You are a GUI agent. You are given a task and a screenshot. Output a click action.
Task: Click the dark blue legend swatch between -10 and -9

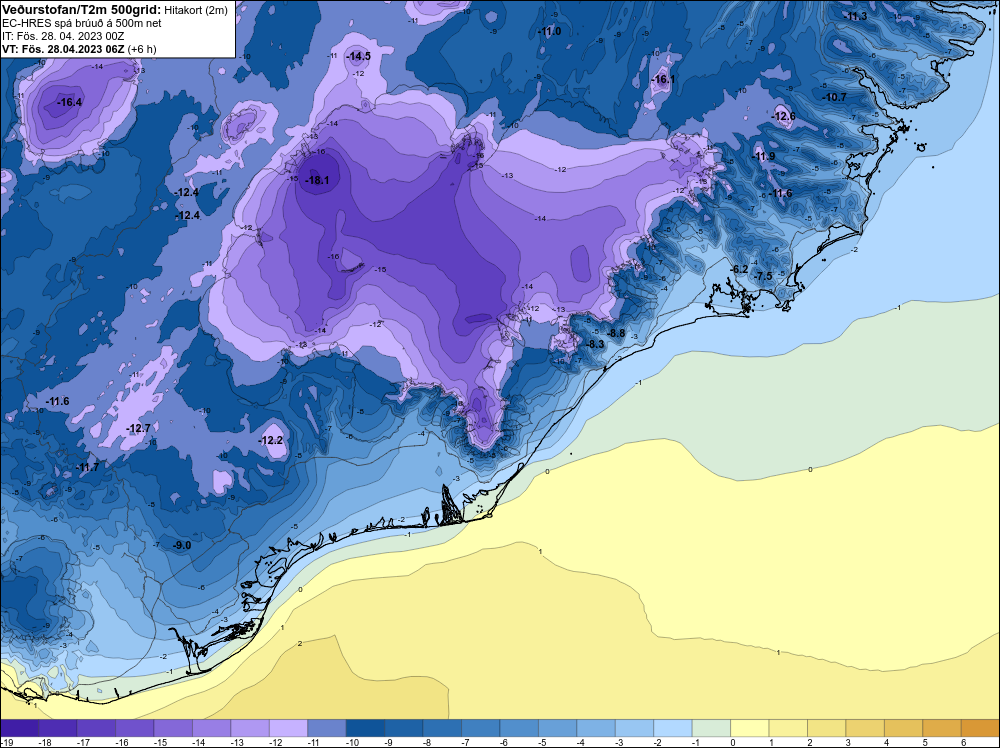365,728
